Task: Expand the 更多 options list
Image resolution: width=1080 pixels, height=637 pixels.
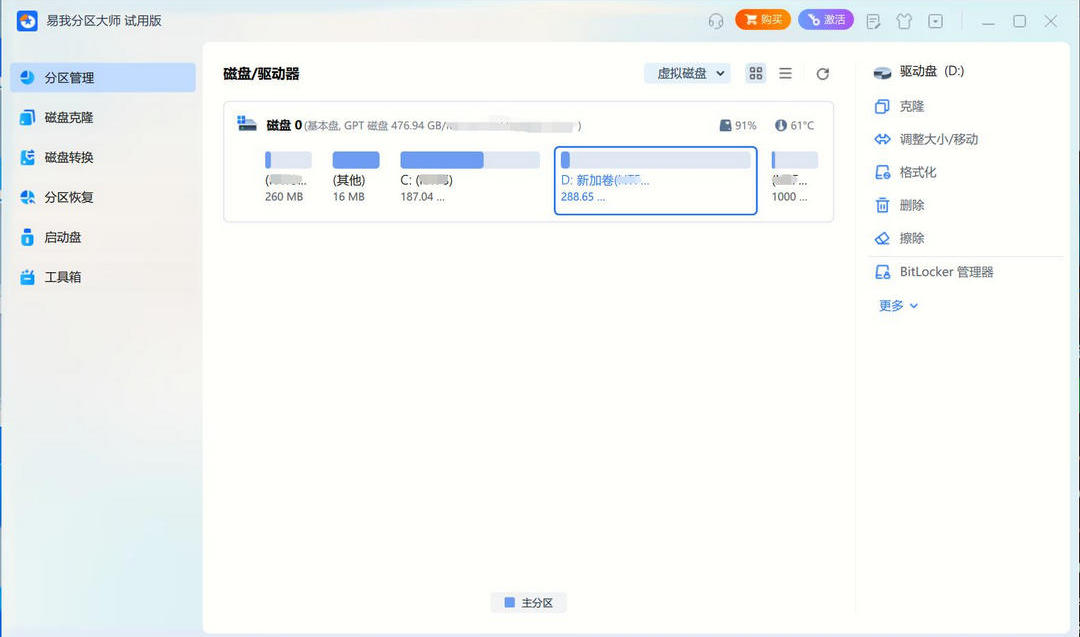Action: pos(897,305)
